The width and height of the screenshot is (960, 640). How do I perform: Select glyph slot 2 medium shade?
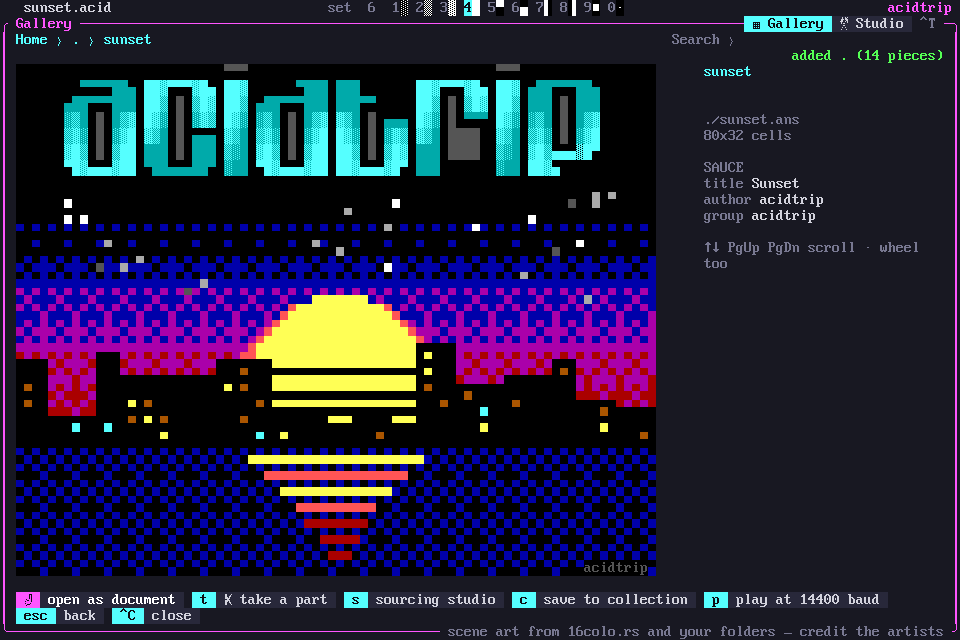(x=424, y=8)
